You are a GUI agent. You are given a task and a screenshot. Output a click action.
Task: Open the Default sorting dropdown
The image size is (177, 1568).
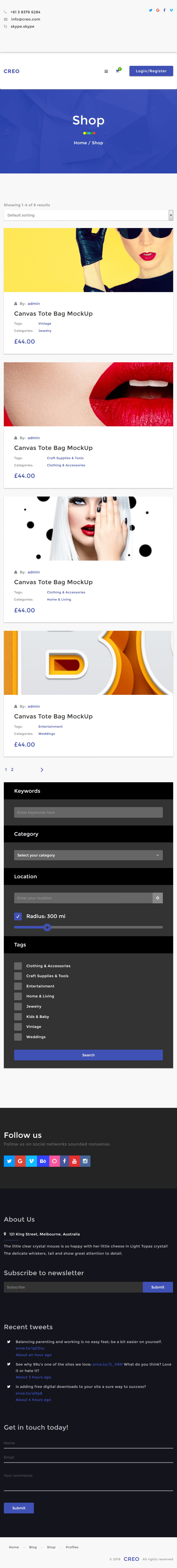click(x=88, y=215)
